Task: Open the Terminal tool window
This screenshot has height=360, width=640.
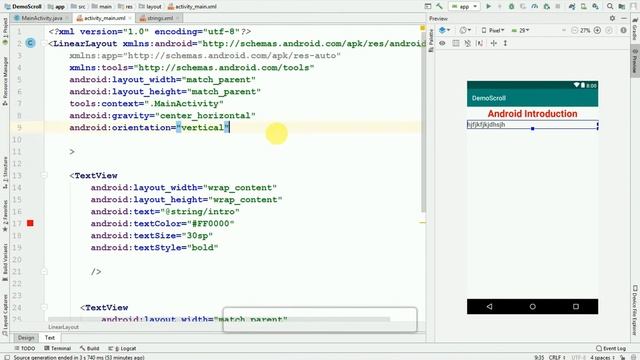Action: click(x=58, y=348)
